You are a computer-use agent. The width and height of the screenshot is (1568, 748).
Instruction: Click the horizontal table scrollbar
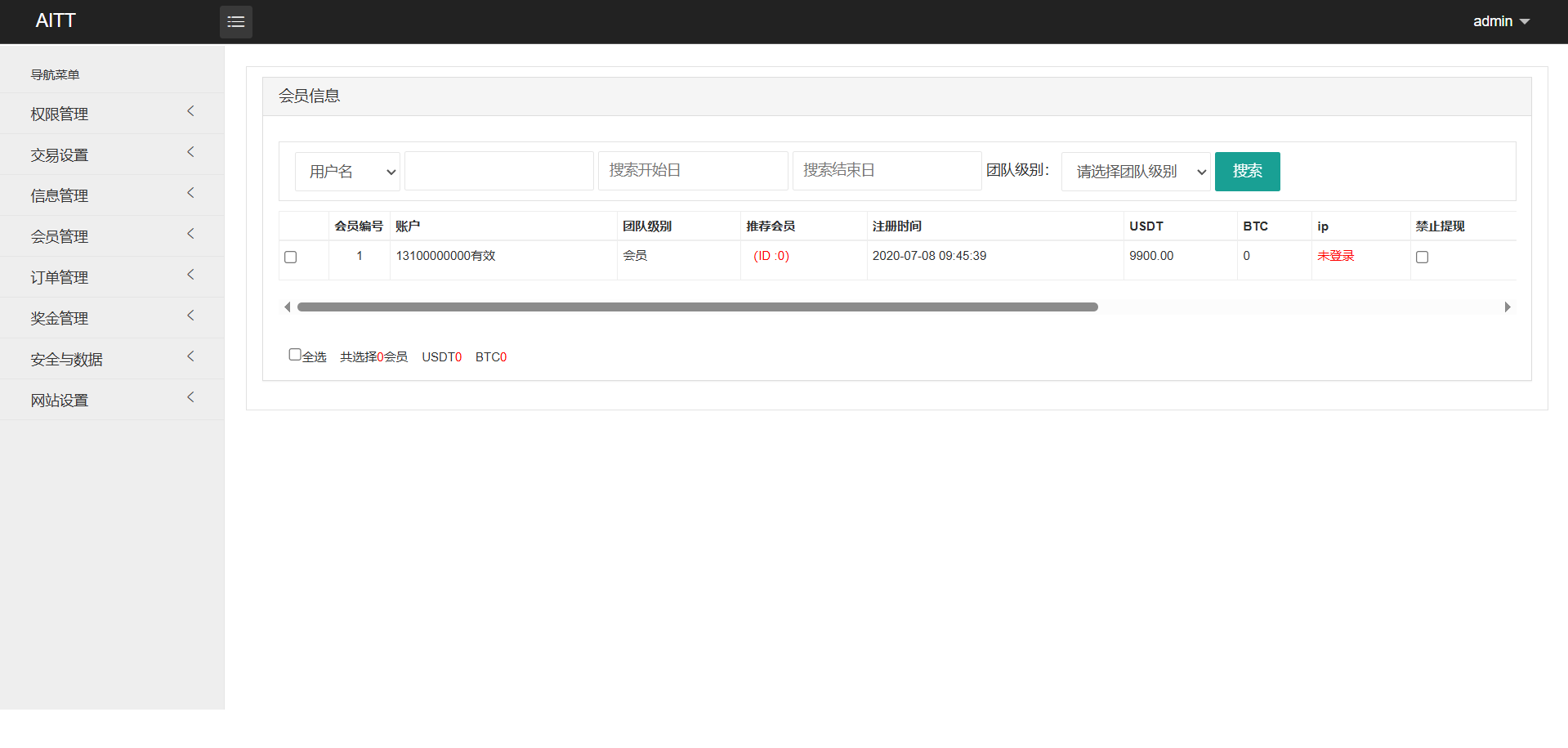697,307
